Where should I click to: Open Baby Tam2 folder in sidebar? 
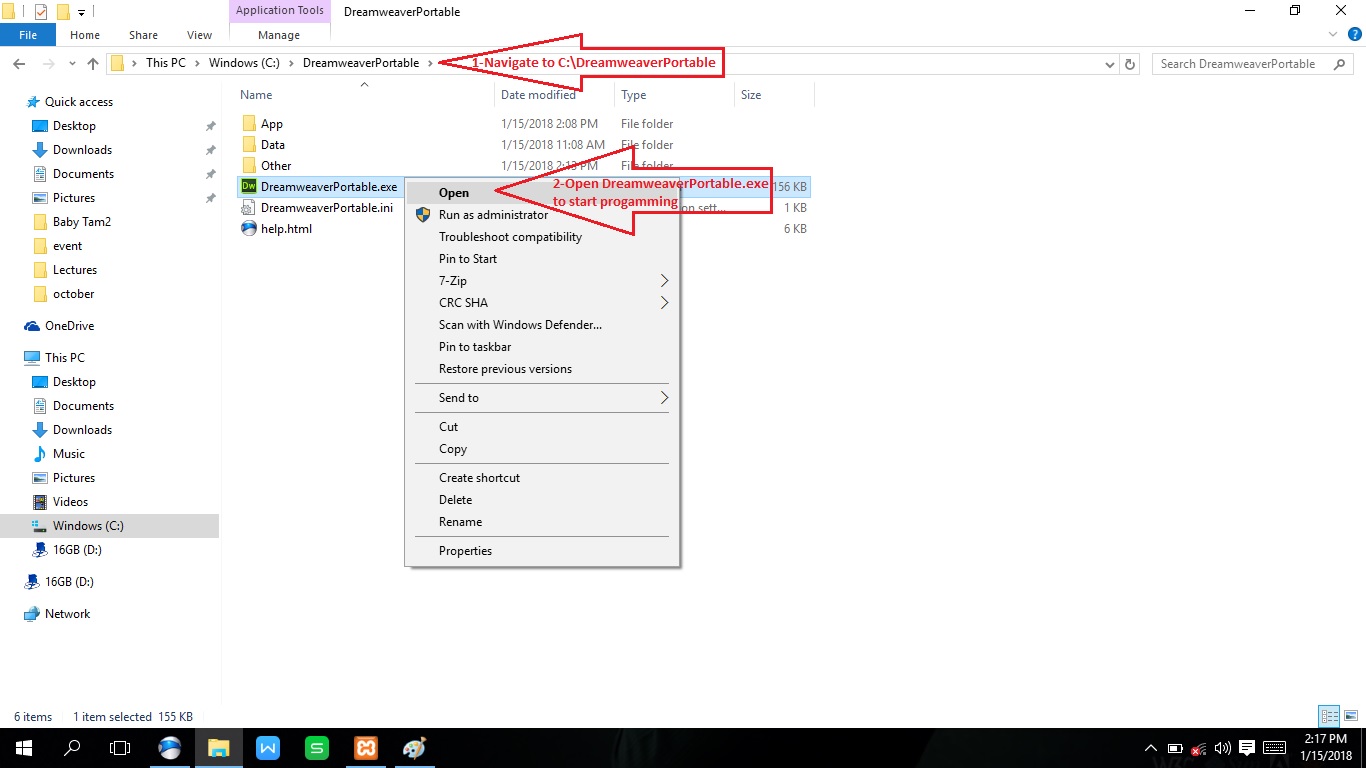click(82, 222)
